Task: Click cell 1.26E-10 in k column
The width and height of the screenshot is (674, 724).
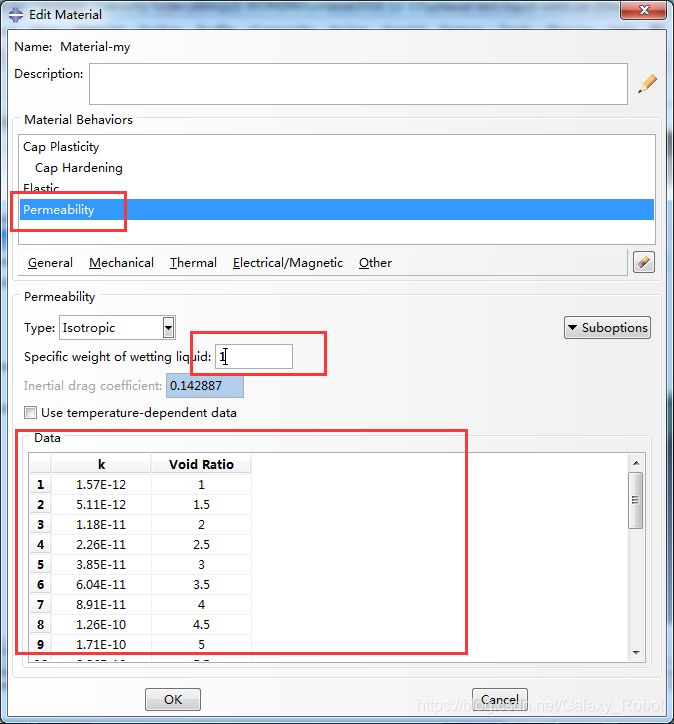Action: point(101,624)
